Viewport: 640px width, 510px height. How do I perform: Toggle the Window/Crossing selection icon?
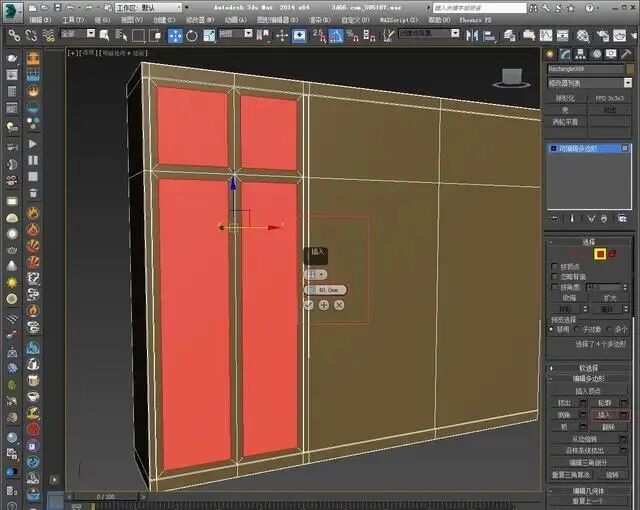pyautogui.click(x=155, y=36)
